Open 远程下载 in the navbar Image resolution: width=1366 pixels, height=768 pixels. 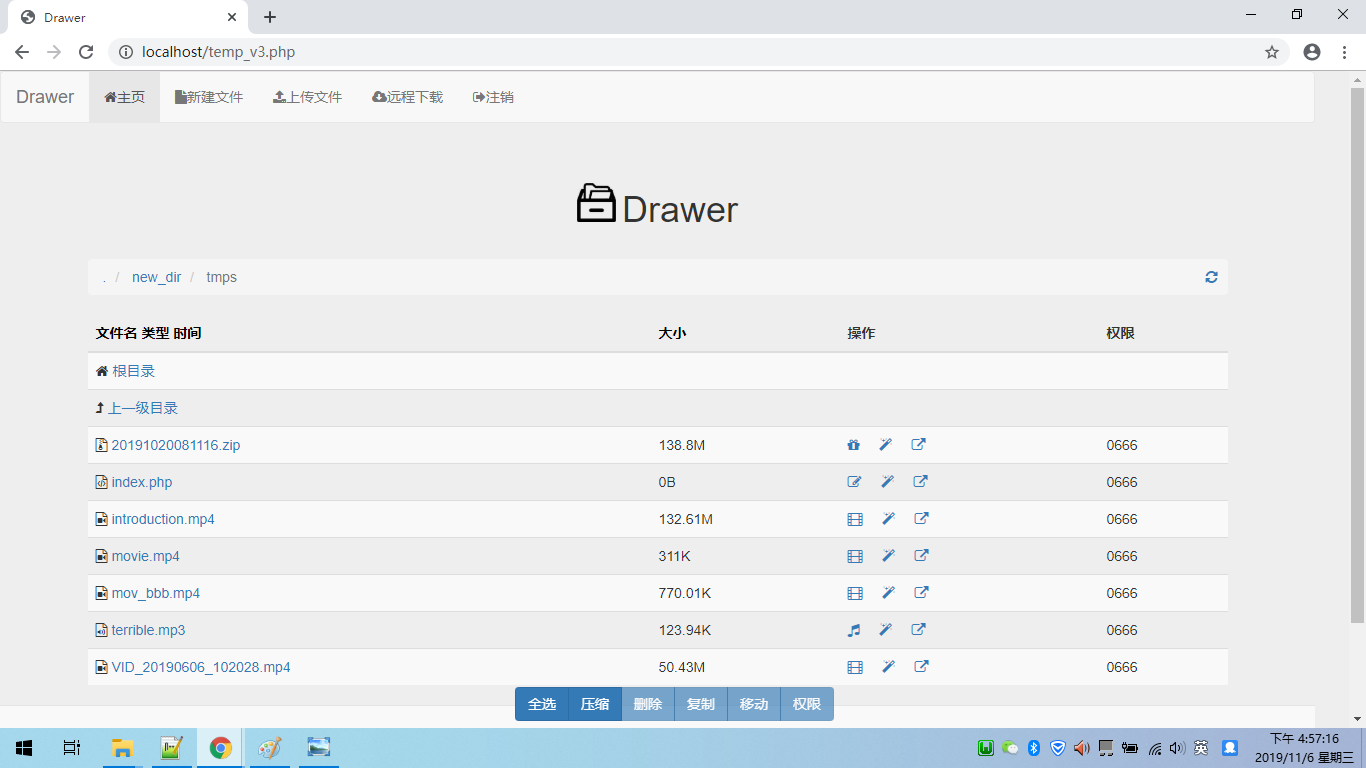(x=407, y=97)
